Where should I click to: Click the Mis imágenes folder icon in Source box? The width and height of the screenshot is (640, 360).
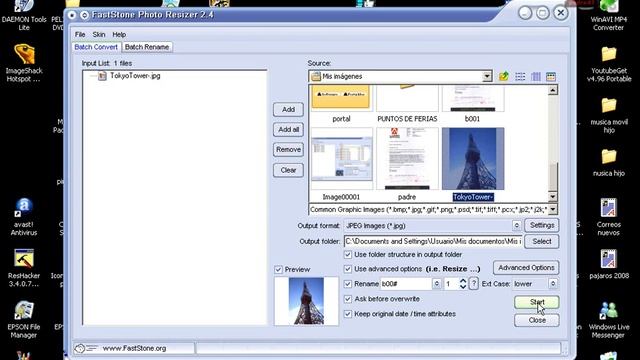point(316,76)
